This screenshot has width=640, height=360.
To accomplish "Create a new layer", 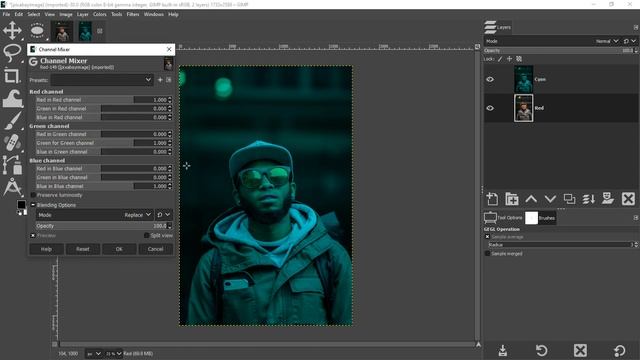I will click(x=492, y=199).
